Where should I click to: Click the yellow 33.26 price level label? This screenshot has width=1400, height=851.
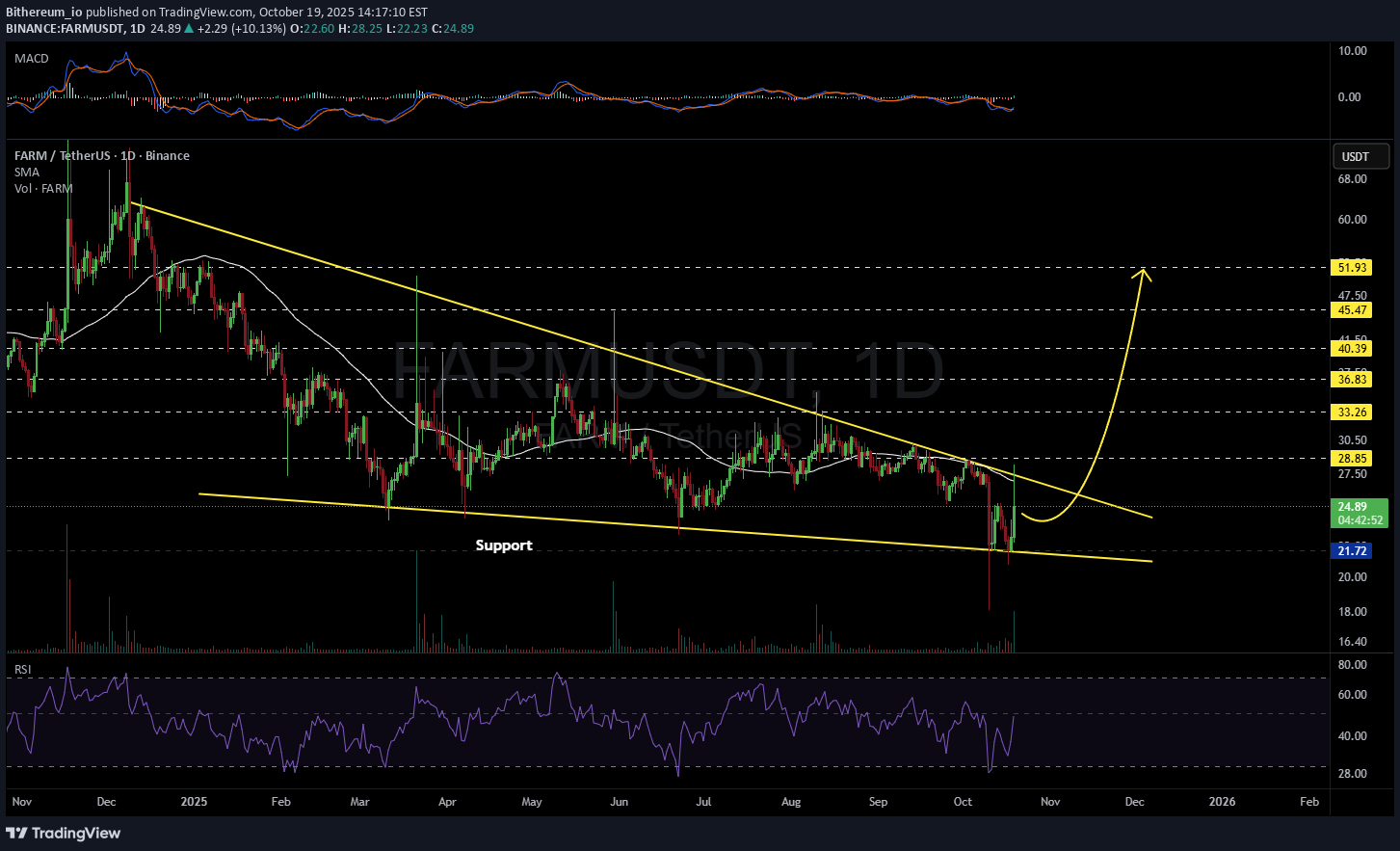[1352, 412]
